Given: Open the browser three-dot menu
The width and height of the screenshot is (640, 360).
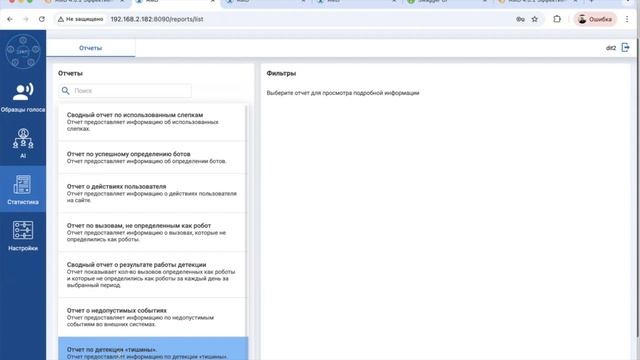Looking at the screenshot, I should 627,19.
